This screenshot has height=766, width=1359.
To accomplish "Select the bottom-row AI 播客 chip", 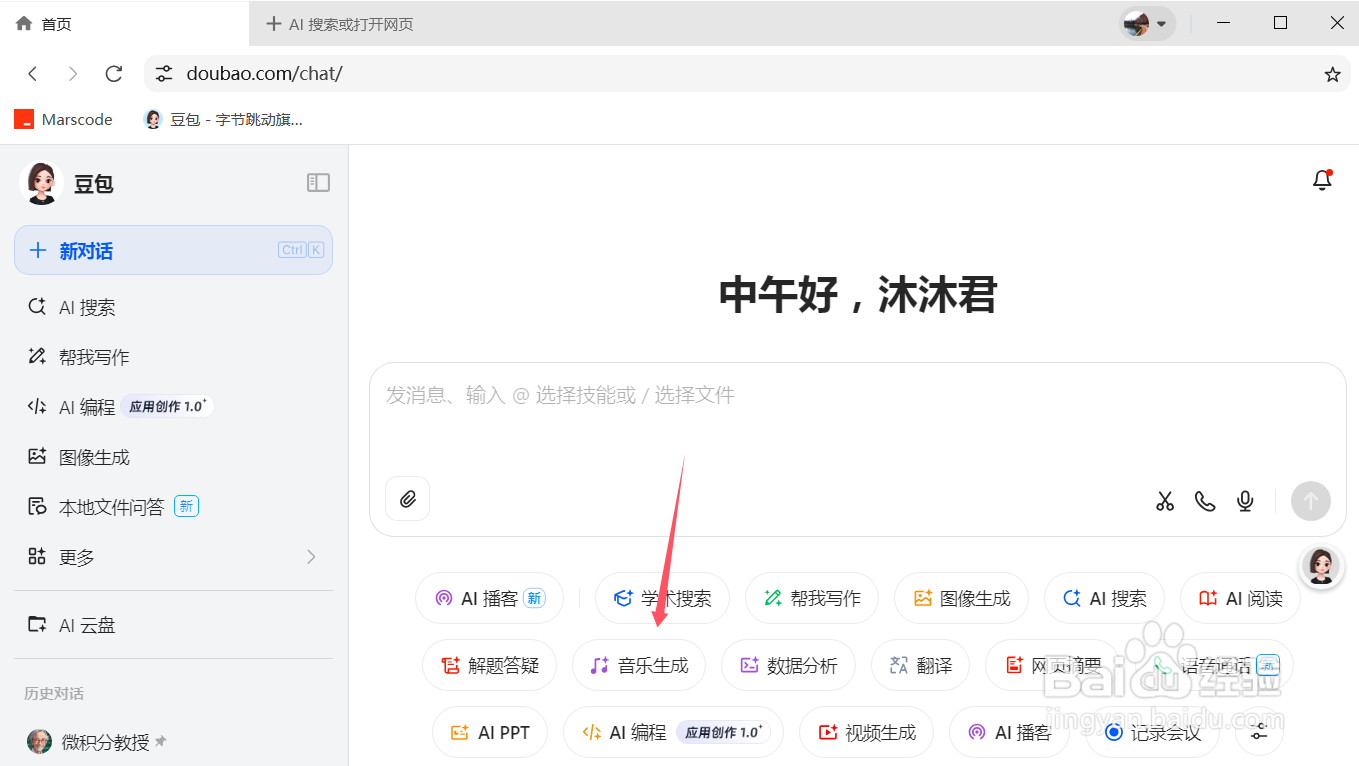I will point(1009,732).
